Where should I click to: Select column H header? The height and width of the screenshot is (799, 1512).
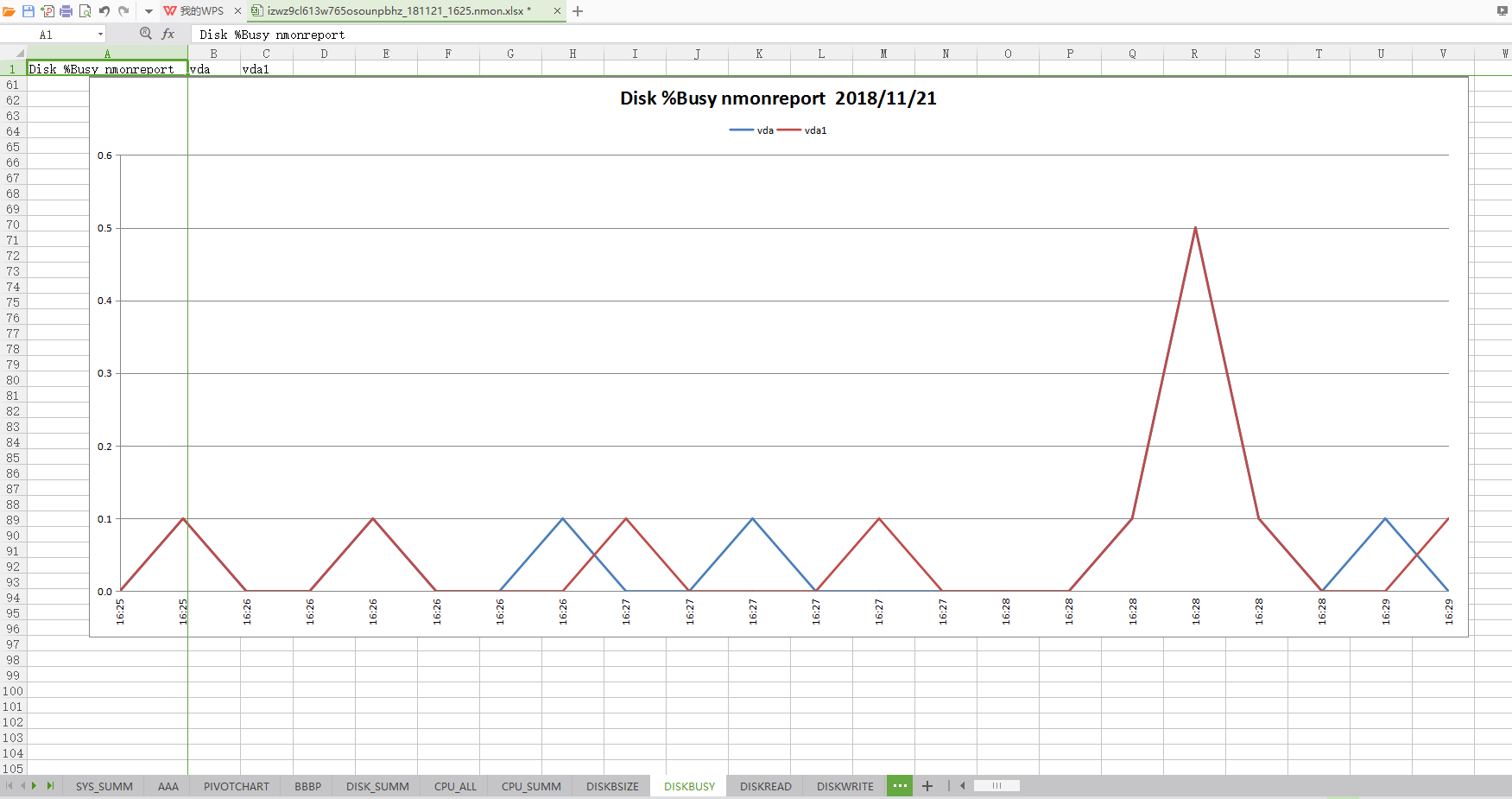pos(573,54)
